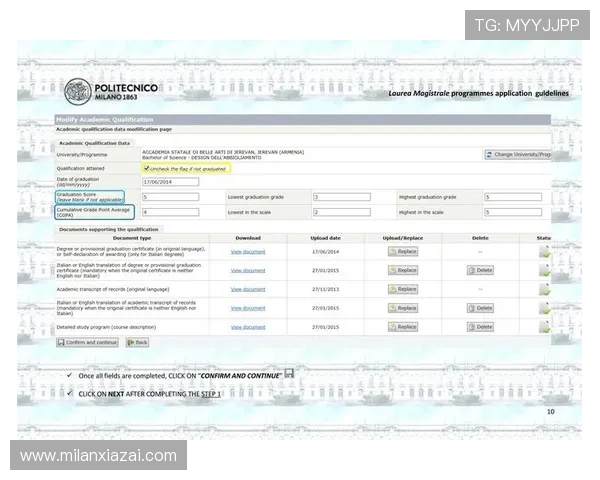Viewport: 600px width, 480px height.
Task: Click the Cumulative Grade Point Average field
Action: (x=170, y=212)
